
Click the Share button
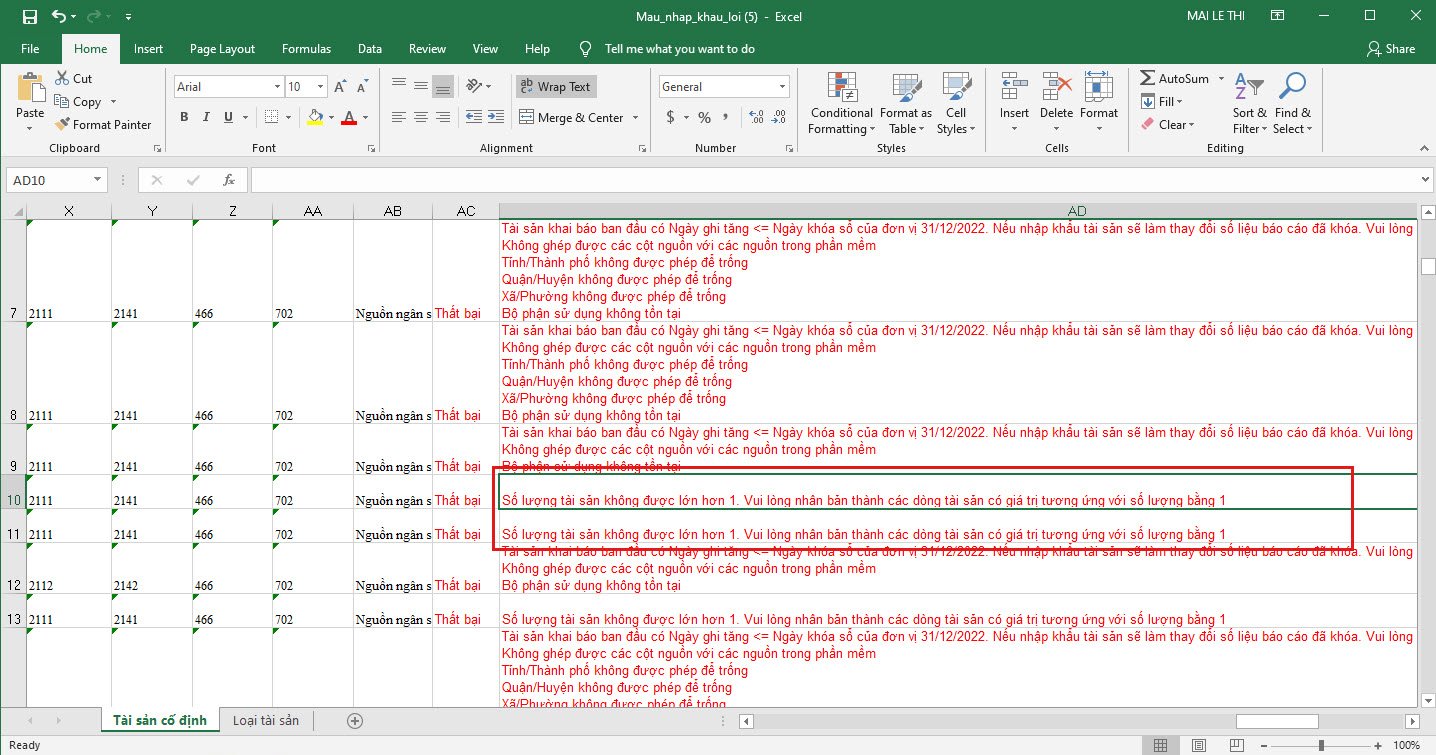(1391, 49)
